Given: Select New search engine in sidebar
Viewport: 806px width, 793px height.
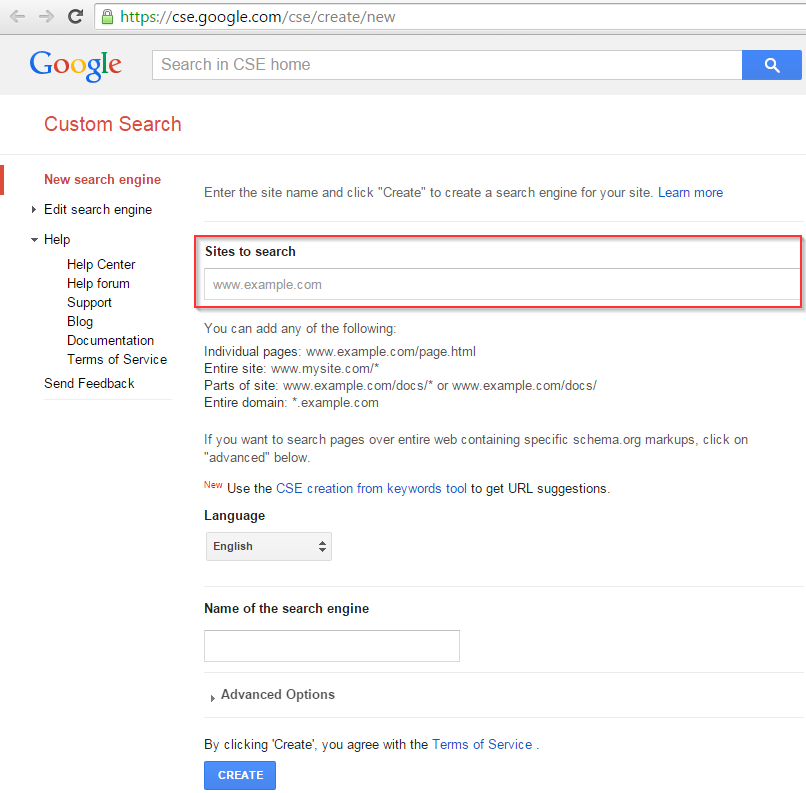Looking at the screenshot, I should (102, 179).
